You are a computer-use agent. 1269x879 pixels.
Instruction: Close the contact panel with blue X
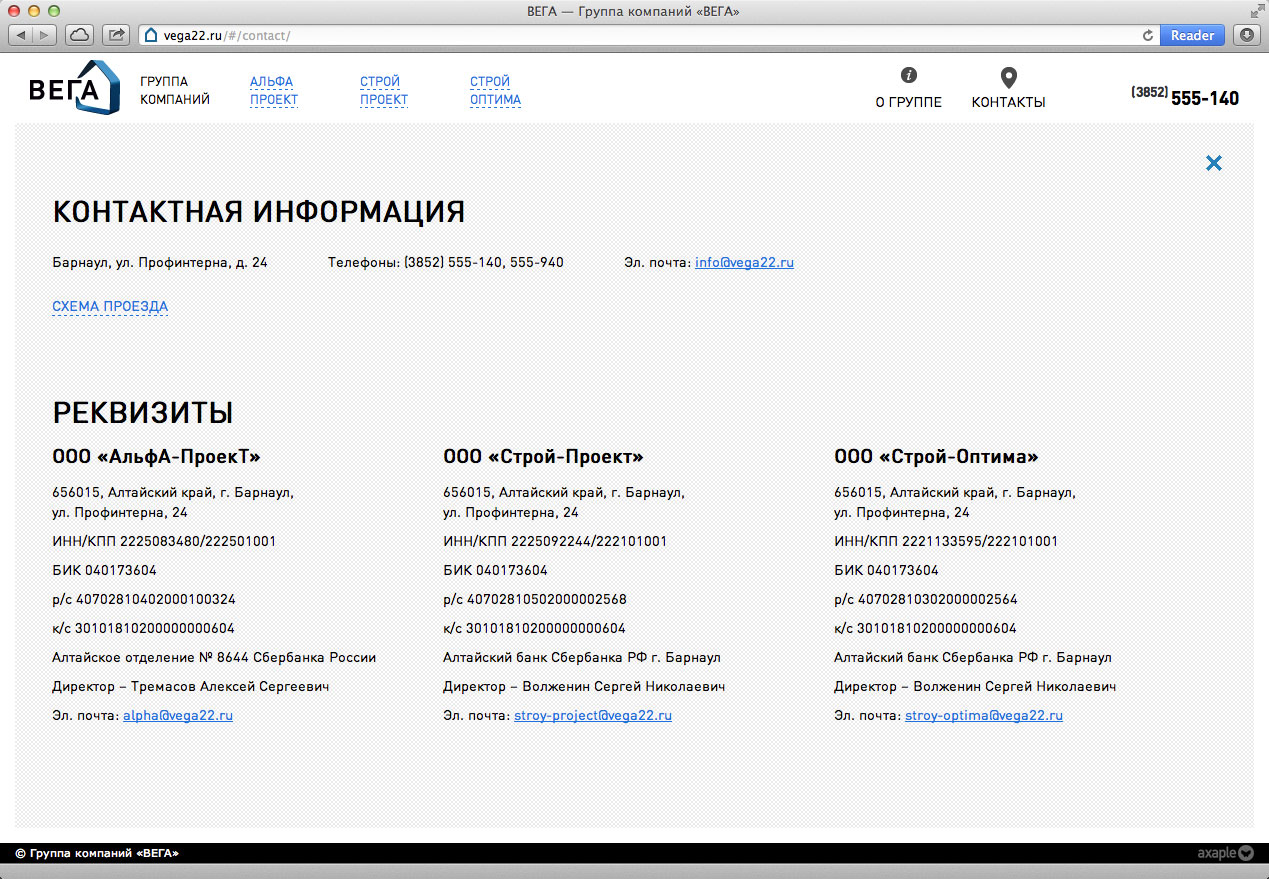click(x=1213, y=163)
